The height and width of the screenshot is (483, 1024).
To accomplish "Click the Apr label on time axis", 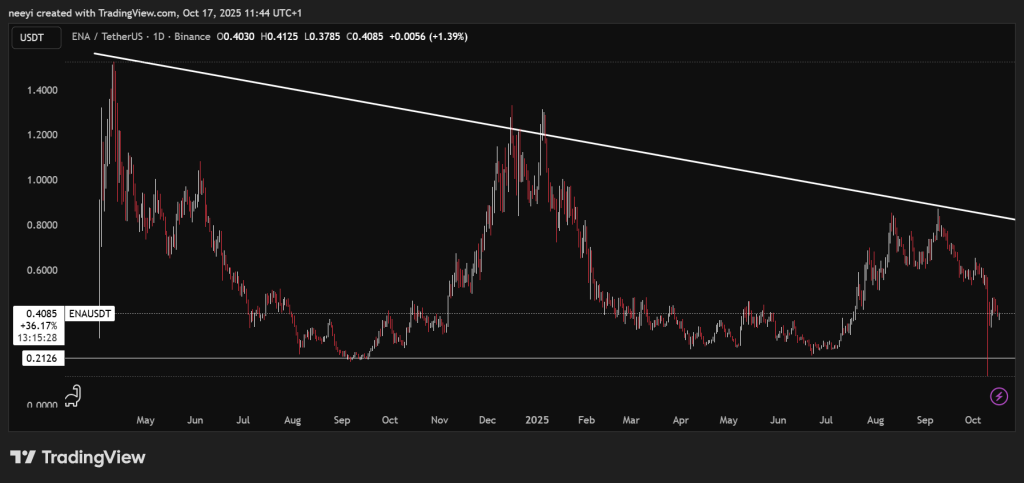I will (680, 421).
